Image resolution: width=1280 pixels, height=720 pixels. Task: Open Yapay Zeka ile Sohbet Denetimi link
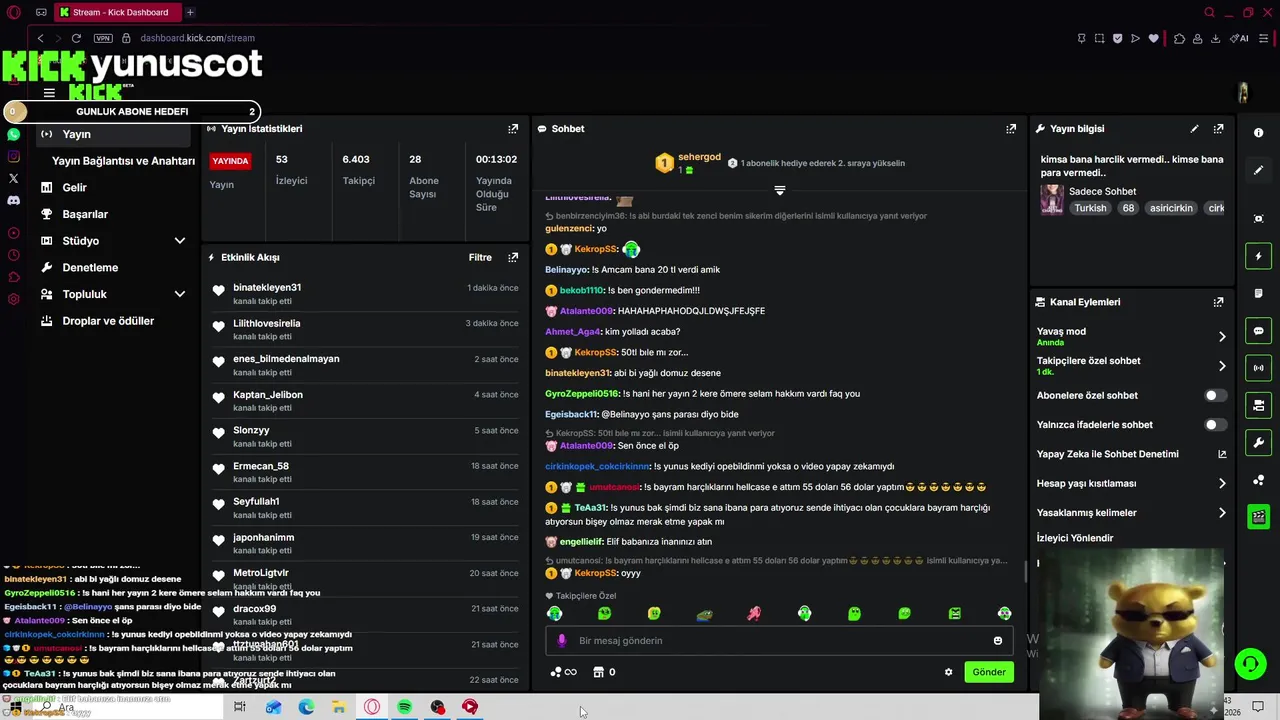point(1222,454)
